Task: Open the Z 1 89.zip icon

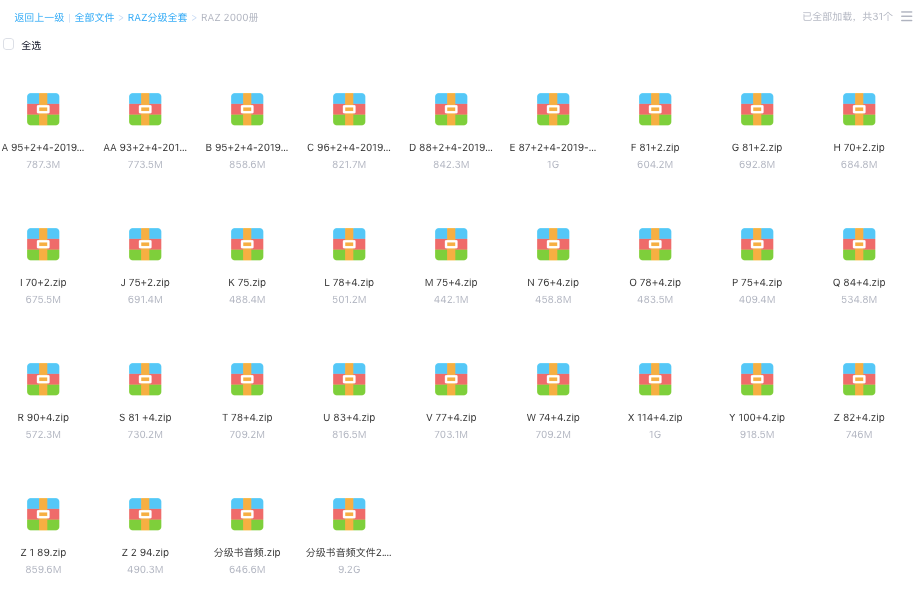Action: tap(43, 514)
